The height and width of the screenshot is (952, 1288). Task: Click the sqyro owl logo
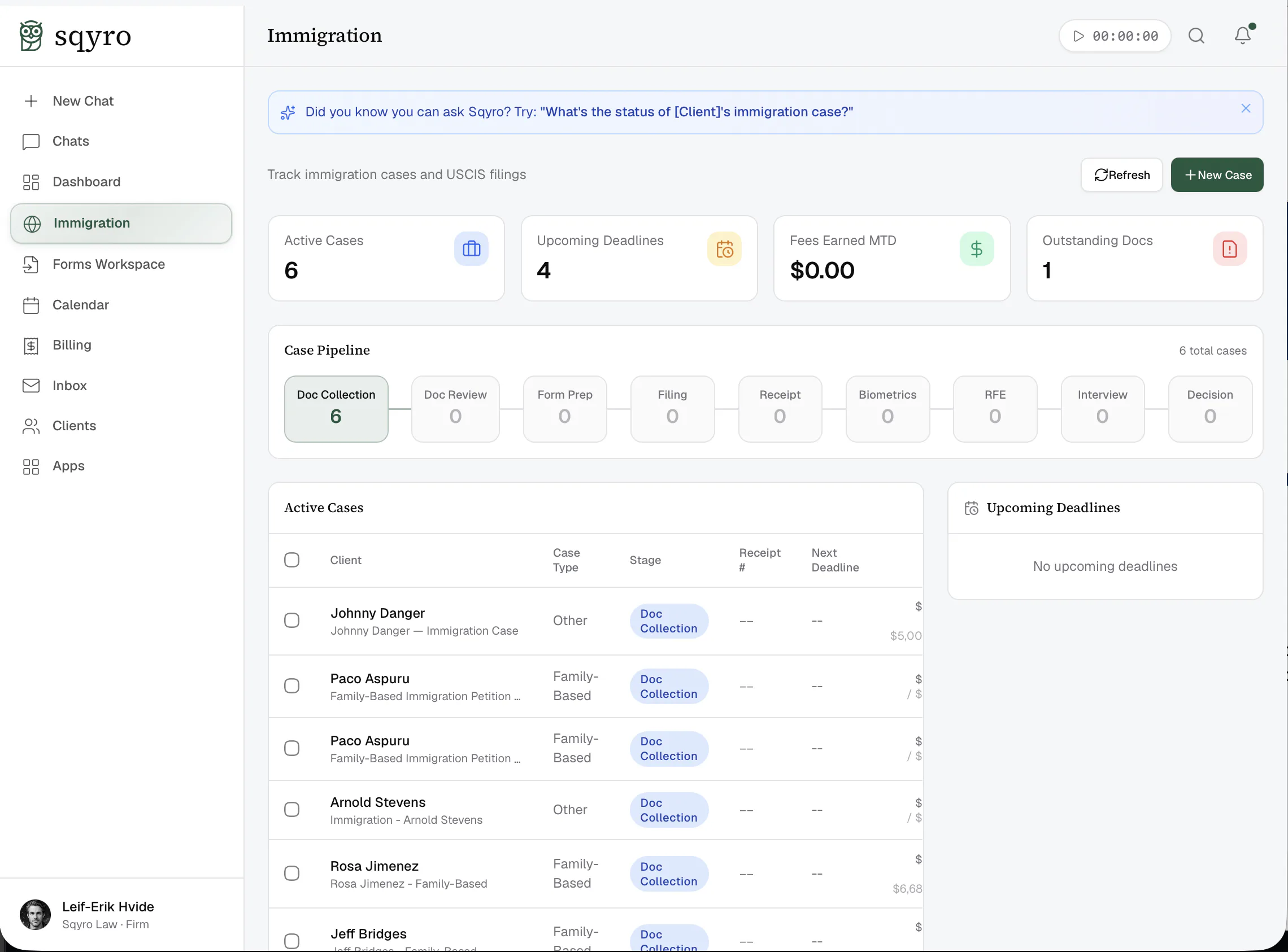[31, 36]
